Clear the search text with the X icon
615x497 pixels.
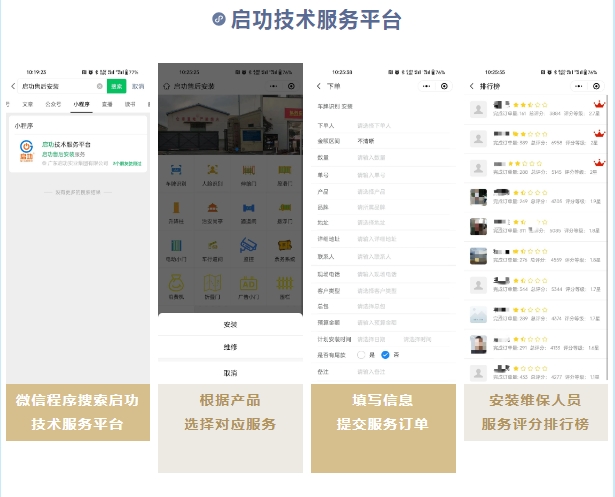(100, 86)
